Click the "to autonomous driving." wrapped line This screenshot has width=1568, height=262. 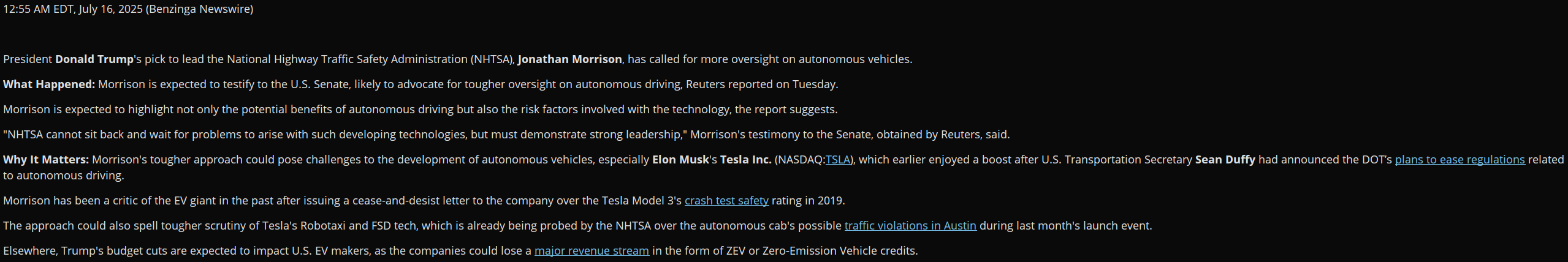(x=64, y=176)
